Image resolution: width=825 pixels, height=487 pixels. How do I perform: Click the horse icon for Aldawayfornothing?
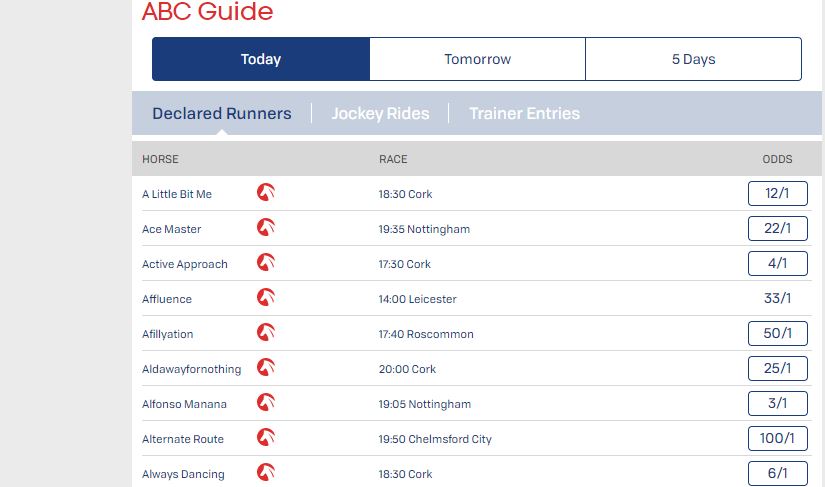[x=266, y=368]
